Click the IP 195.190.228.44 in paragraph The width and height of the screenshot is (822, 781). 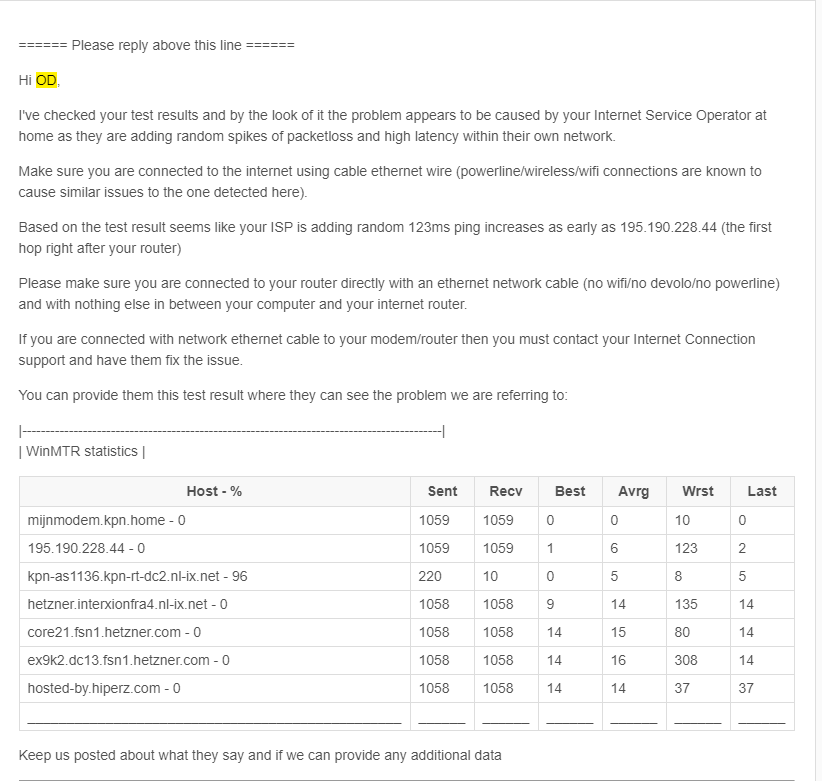click(x=668, y=227)
